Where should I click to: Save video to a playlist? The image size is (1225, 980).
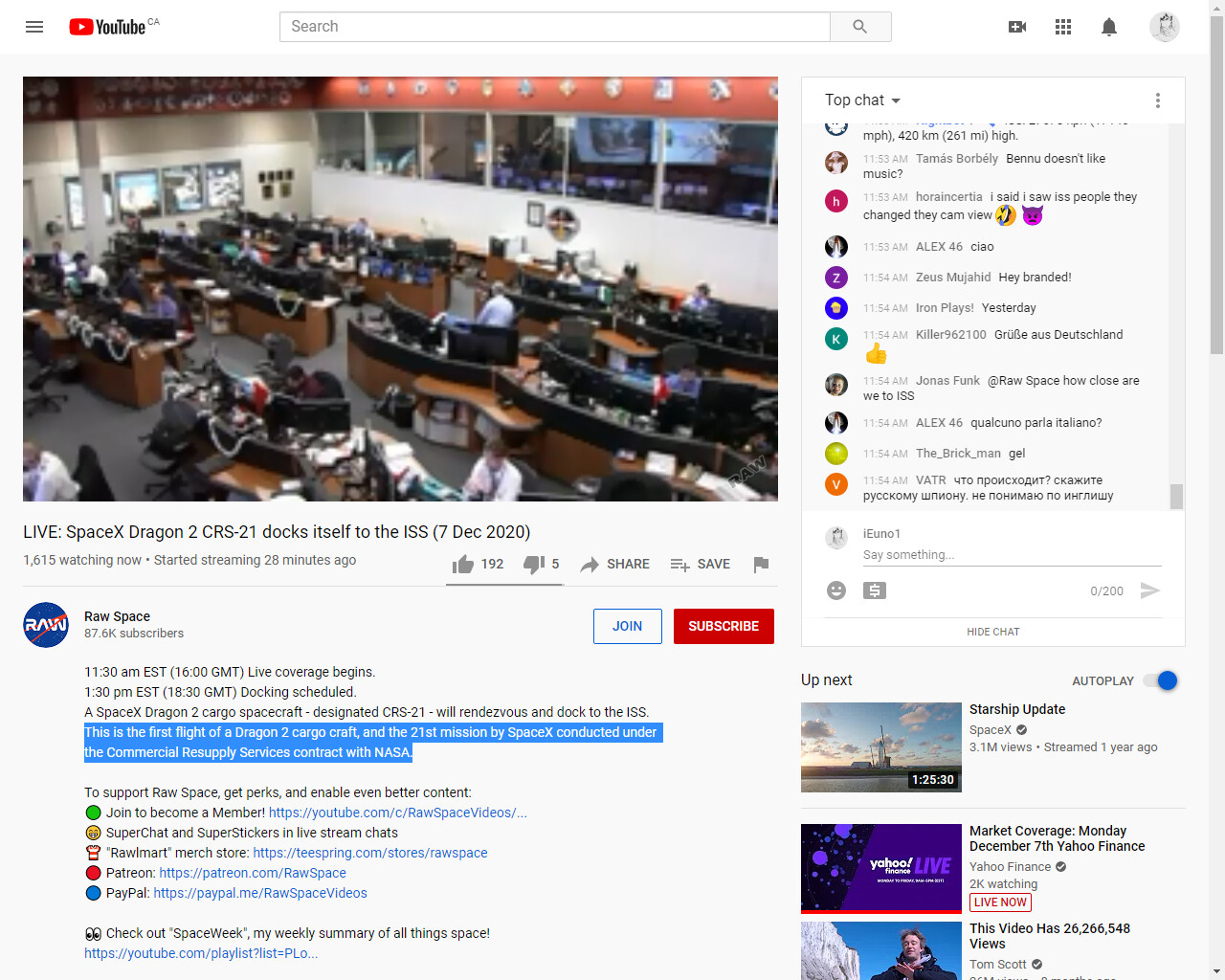[701, 565]
